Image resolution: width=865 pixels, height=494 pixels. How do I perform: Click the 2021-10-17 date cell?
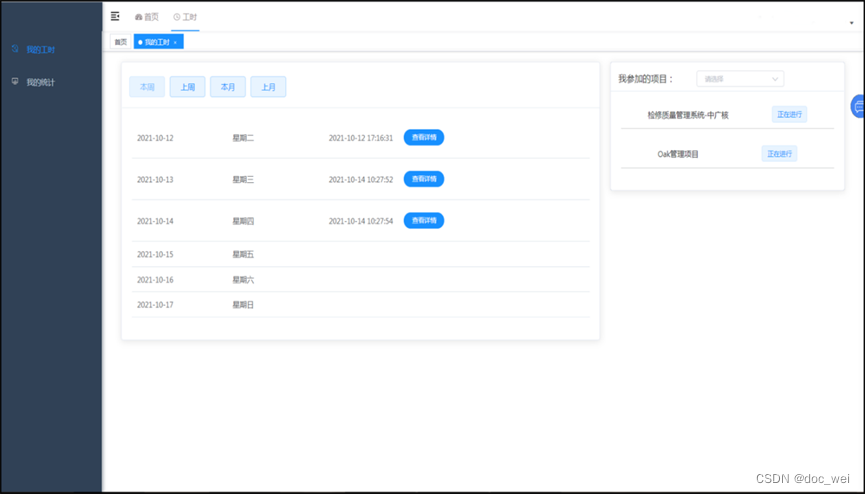[x=155, y=305]
